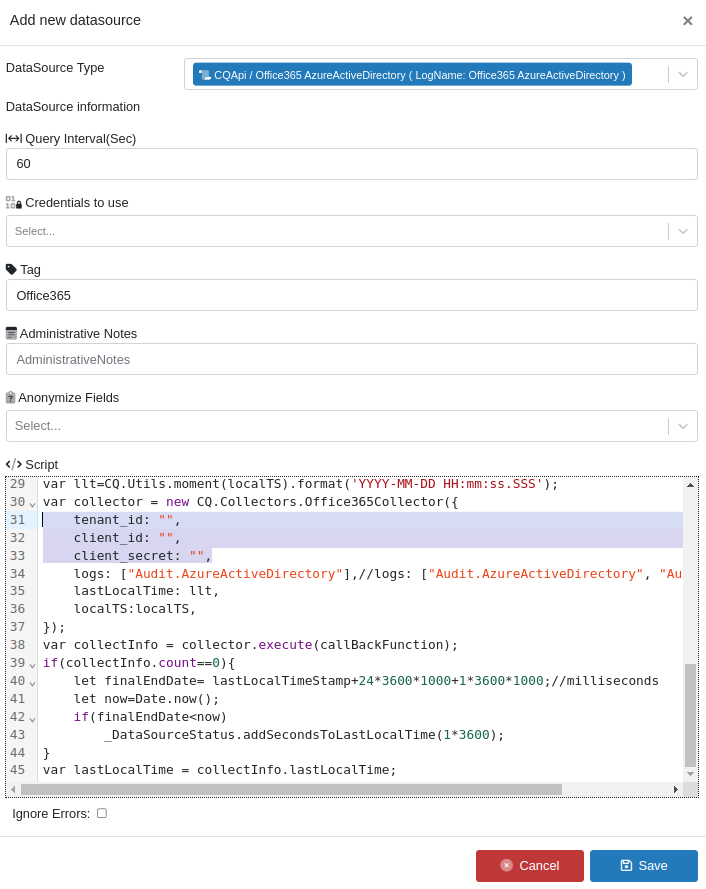Click the localTS:localTS line

coord(135,609)
